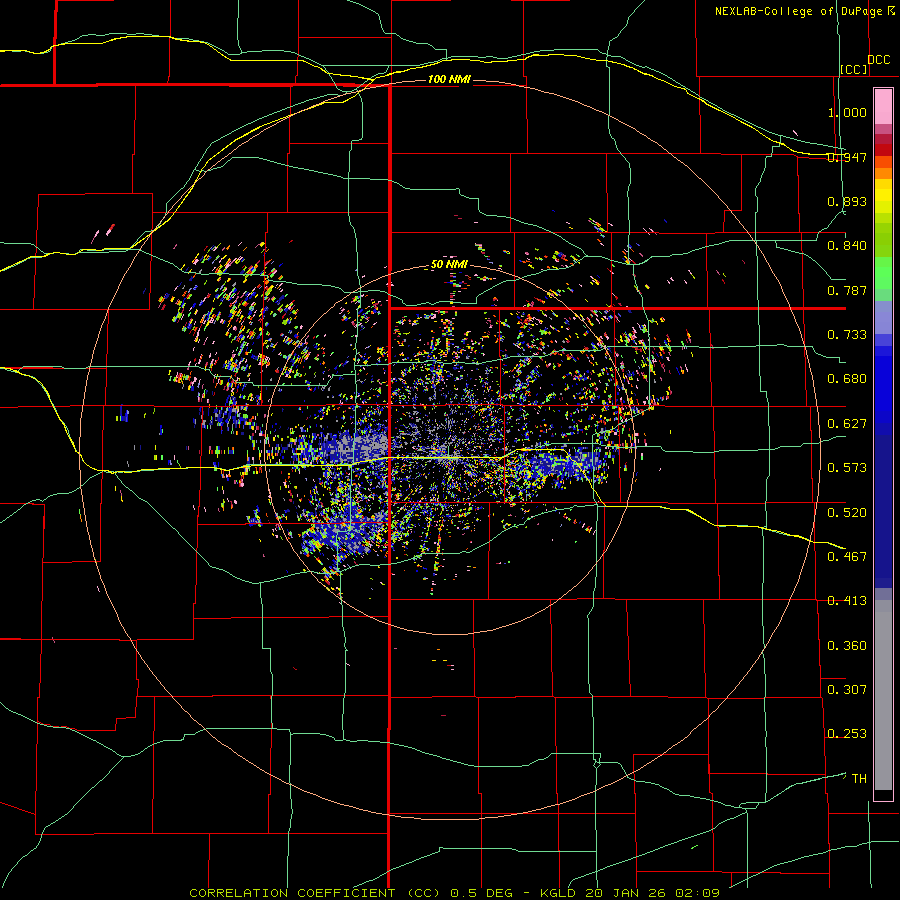Click the Correlation Coefficient caption at the bottom
This screenshot has height=900, width=900.
[x=455, y=893]
